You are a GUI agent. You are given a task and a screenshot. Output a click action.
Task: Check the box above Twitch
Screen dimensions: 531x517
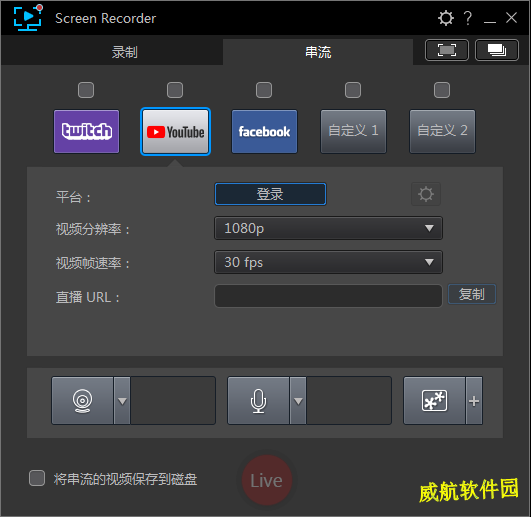click(x=86, y=90)
